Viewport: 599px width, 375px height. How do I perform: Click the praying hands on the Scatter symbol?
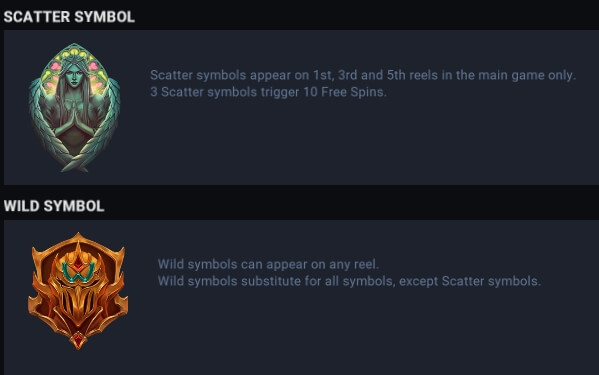(74, 116)
